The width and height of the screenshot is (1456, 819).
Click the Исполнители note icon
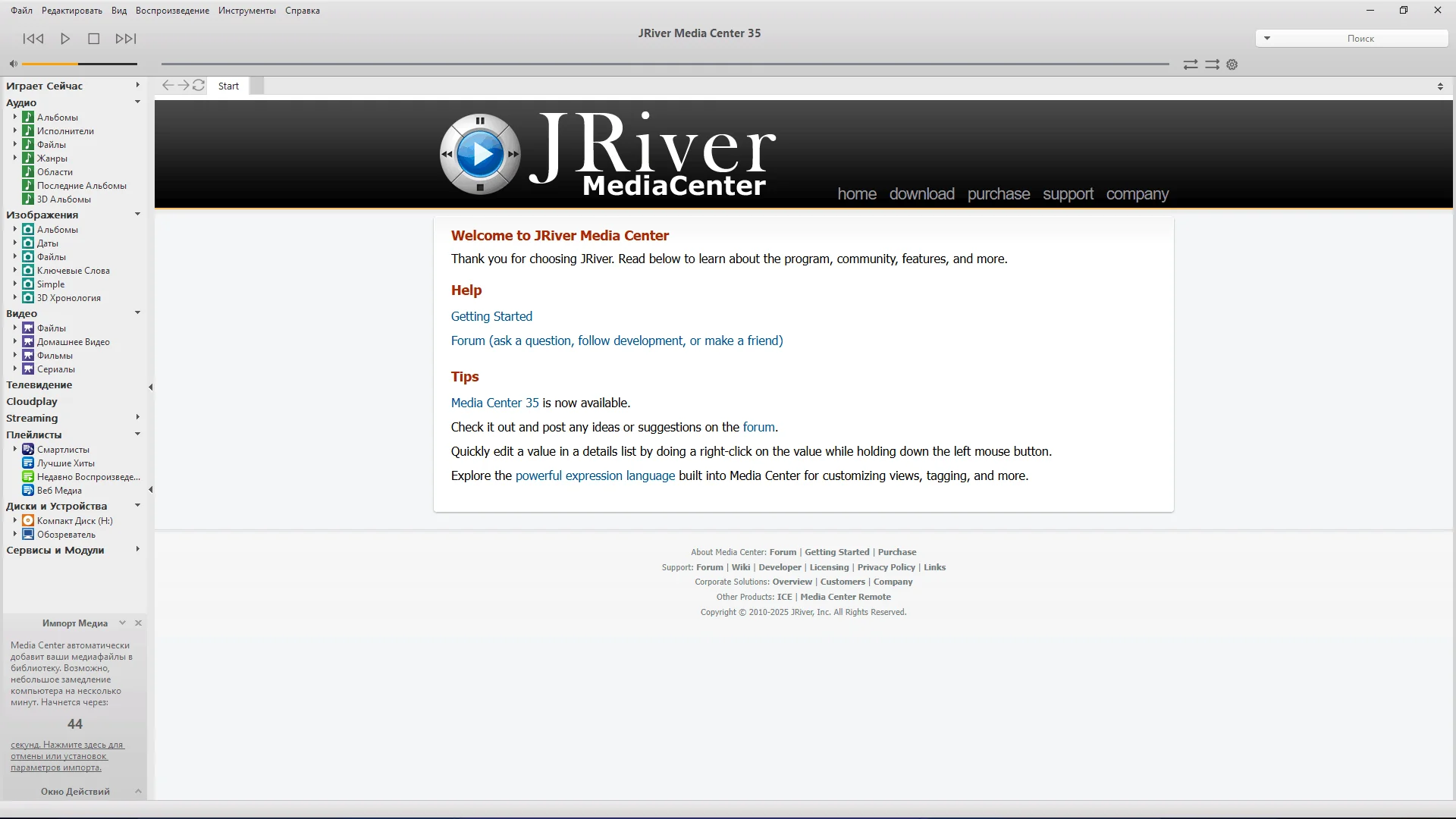(x=28, y=131)
